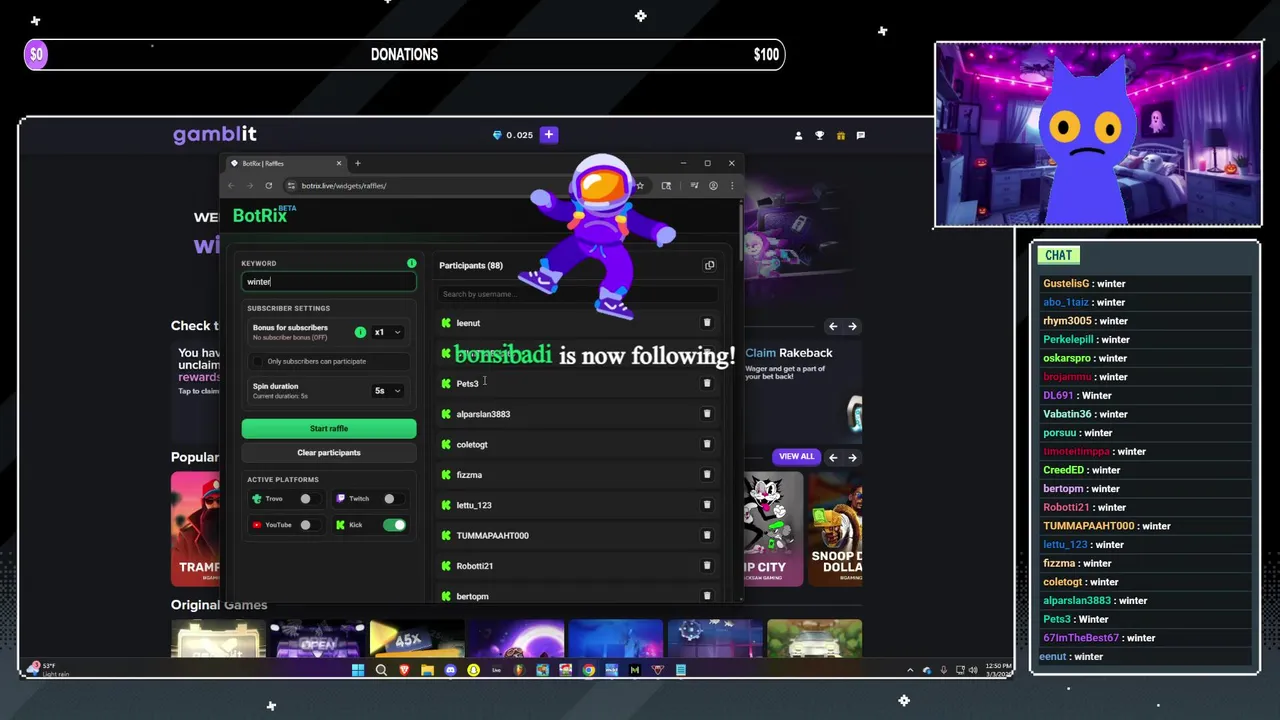
Task: Delete participant leenut with trash icon
Action: tap(707, 323)
